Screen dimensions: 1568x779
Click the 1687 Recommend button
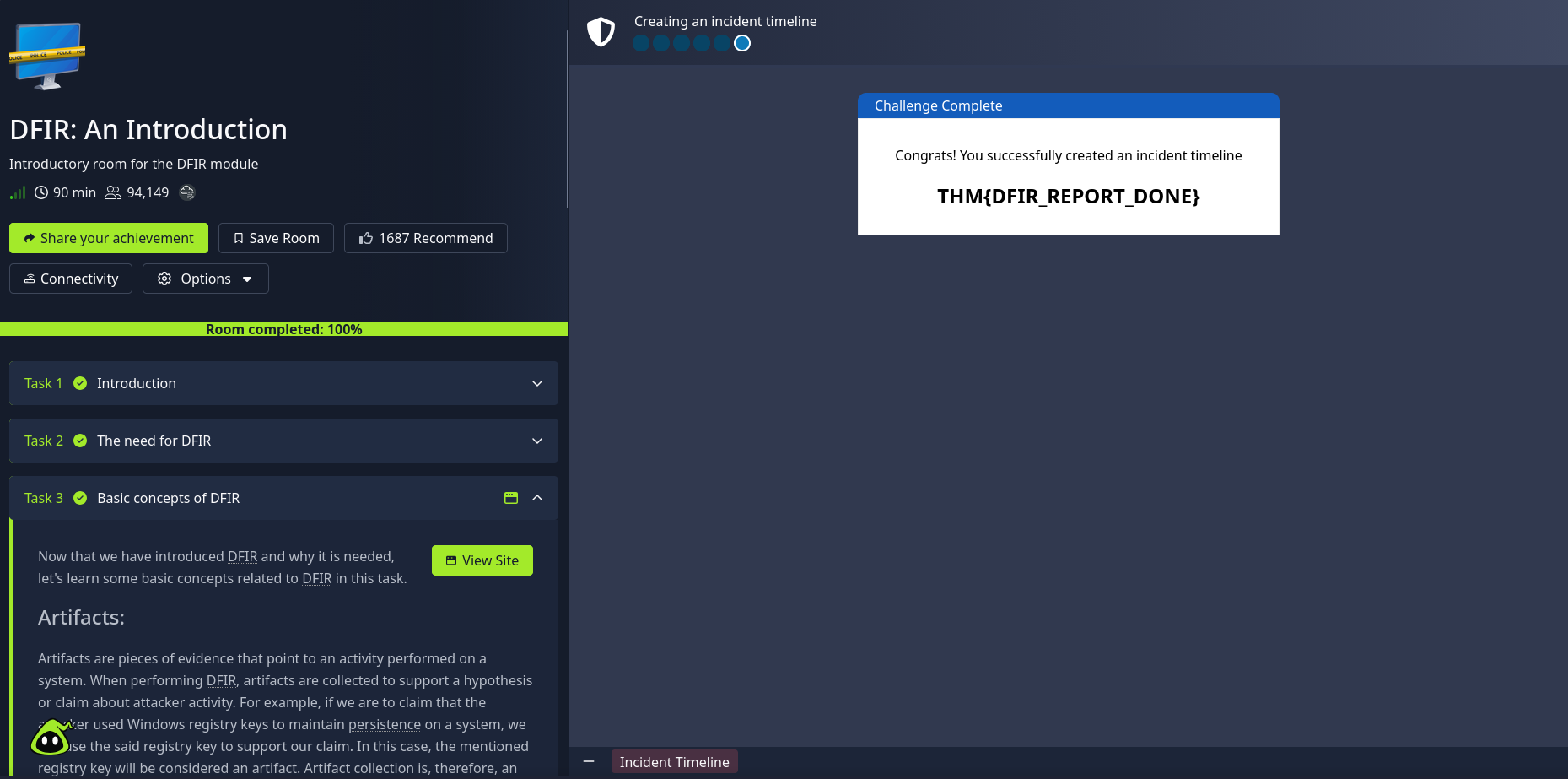[x=425, y=238]
